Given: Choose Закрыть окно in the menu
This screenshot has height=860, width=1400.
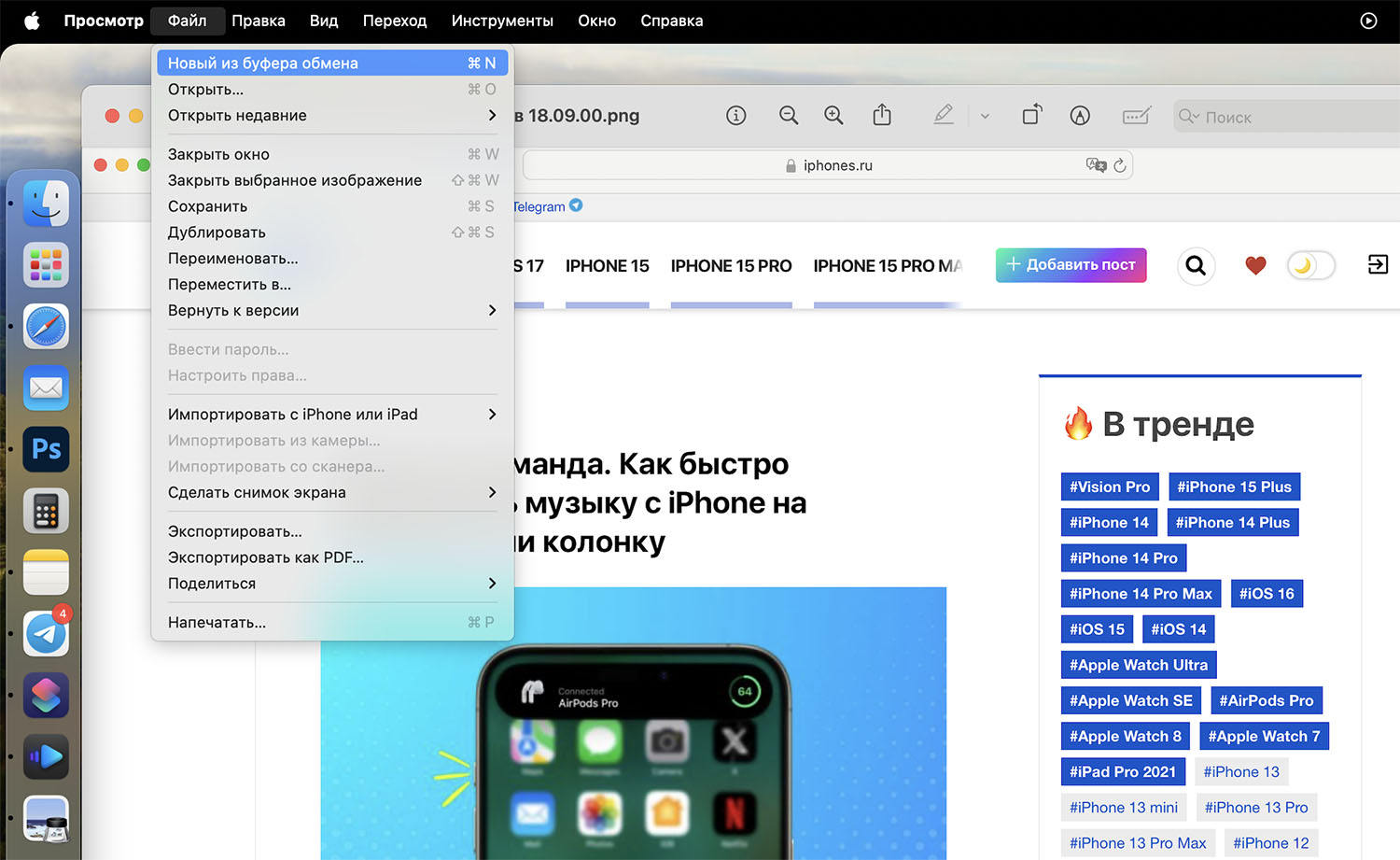Looking at the screenshot, I should pos(332,154).
